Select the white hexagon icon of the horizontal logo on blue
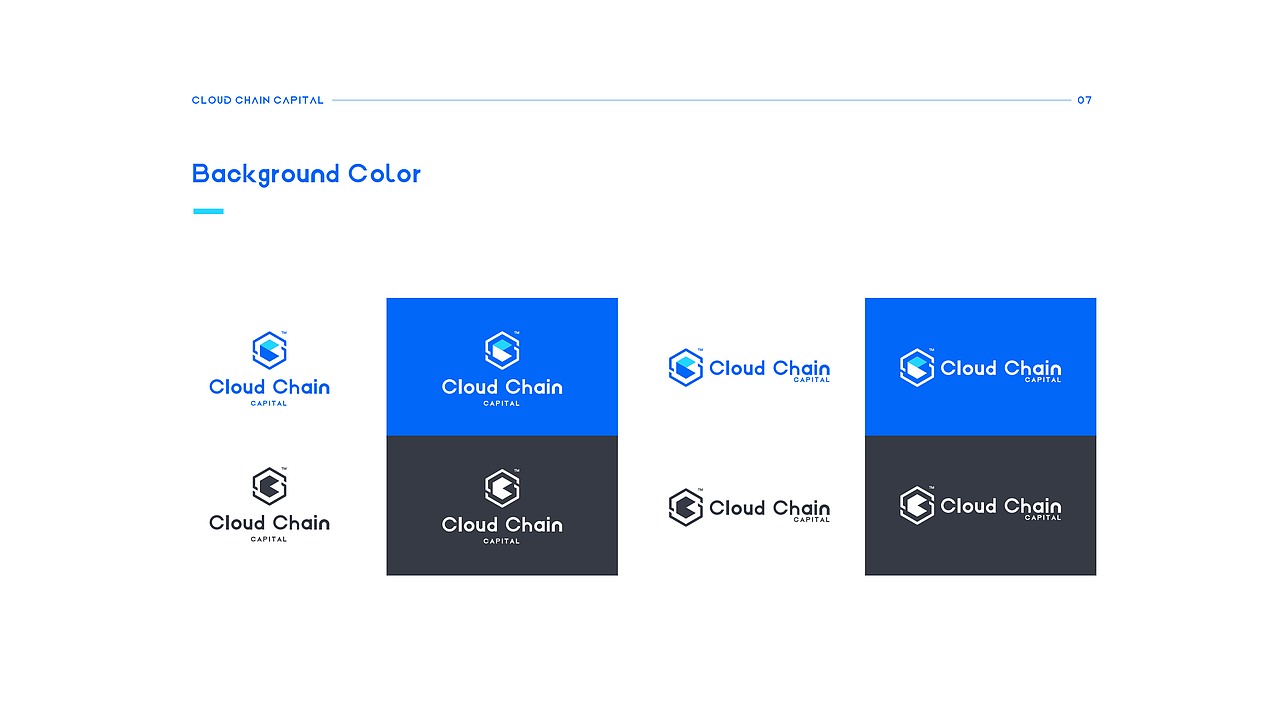 pyautogui.click(x=917, y=367)
